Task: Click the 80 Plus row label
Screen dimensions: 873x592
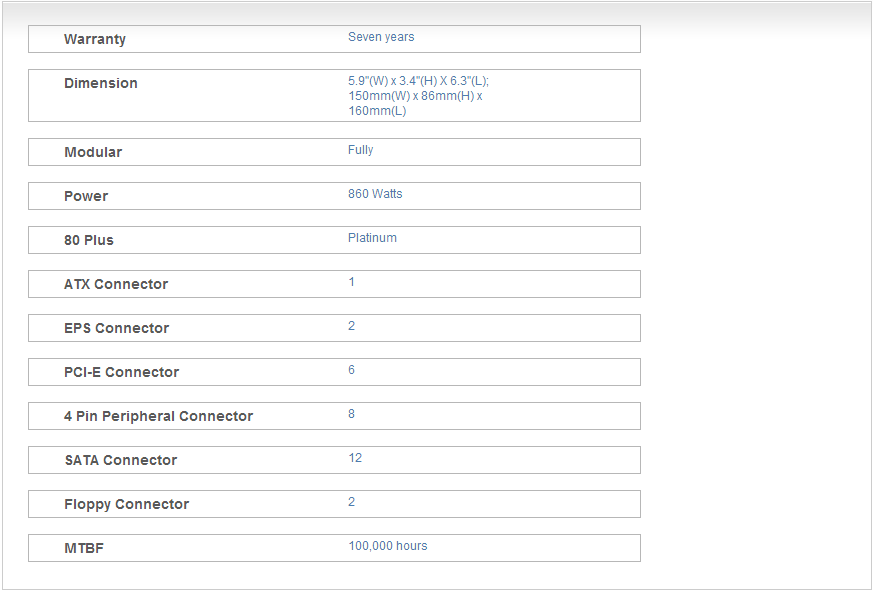Action: coord(89,241)
